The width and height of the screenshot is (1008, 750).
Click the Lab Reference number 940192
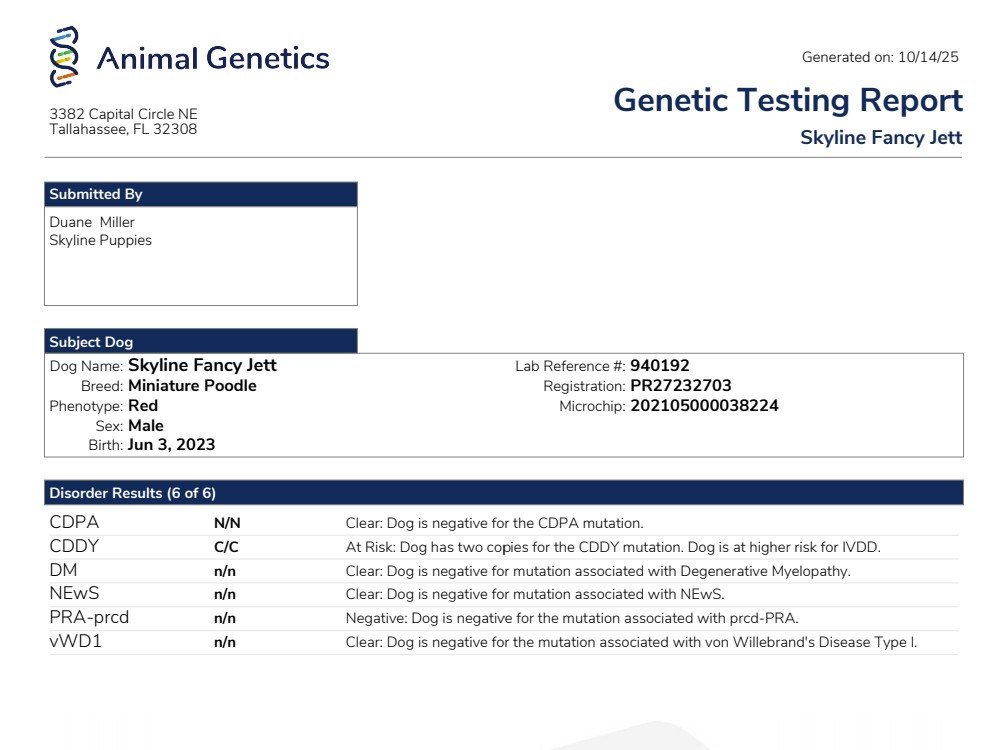pos(659,366)
